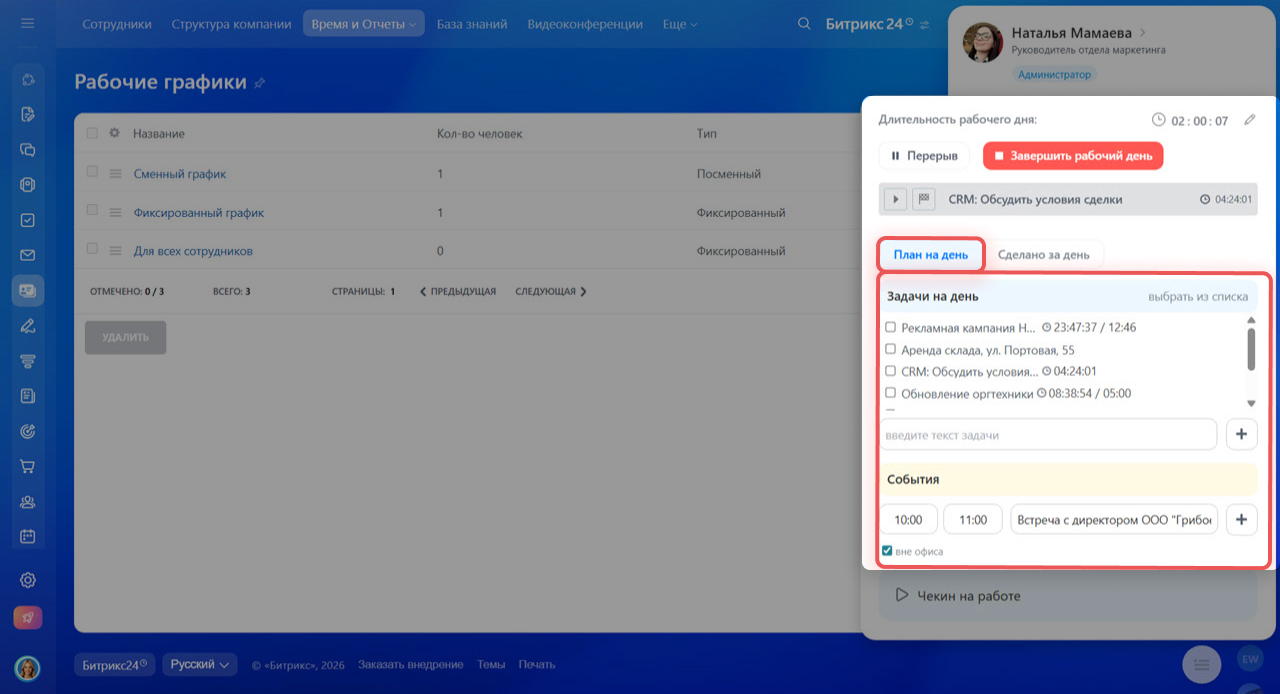Open the document-with-pencil icon in sidebar
This screenshot has height=694, width=1280.
[x=28, y=114]
